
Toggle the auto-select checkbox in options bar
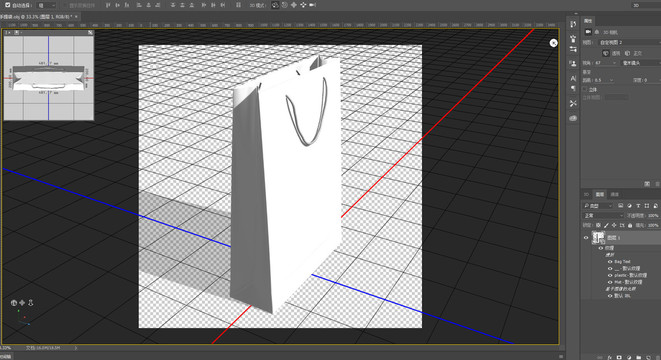[x=8, y=5]
